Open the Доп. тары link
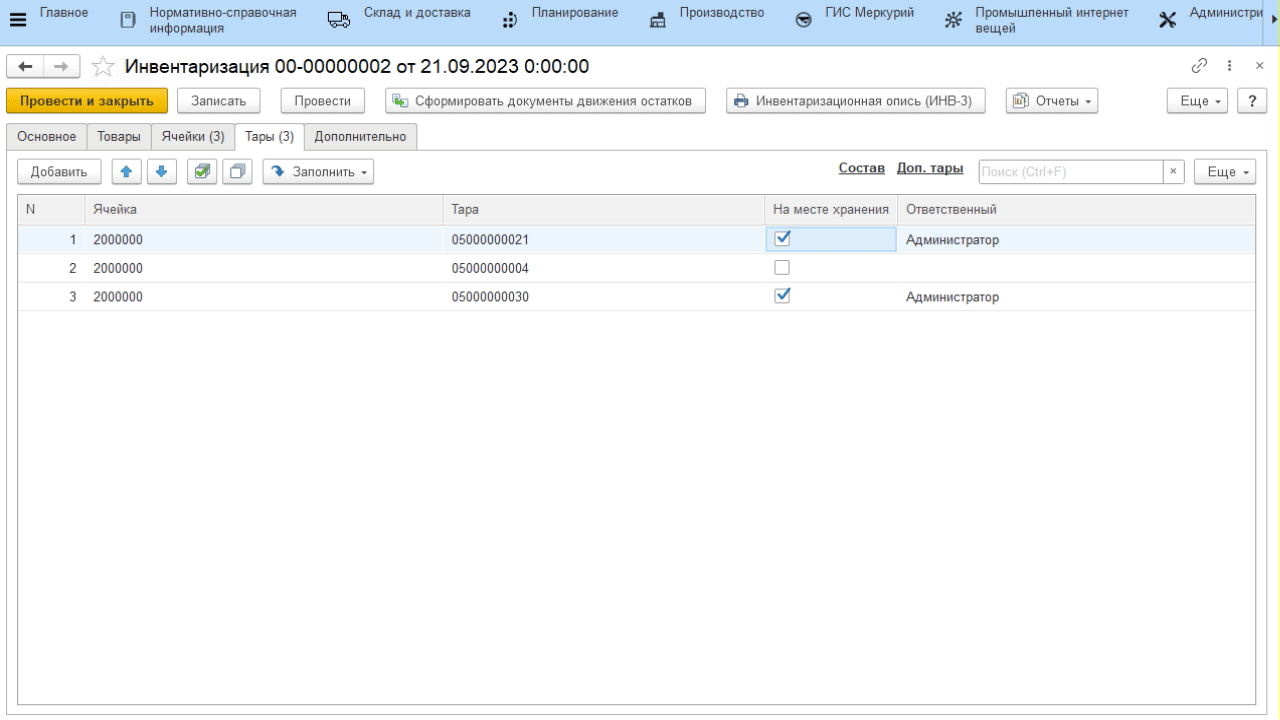This screenshot has width=1280, height=720. coord(930,169)
